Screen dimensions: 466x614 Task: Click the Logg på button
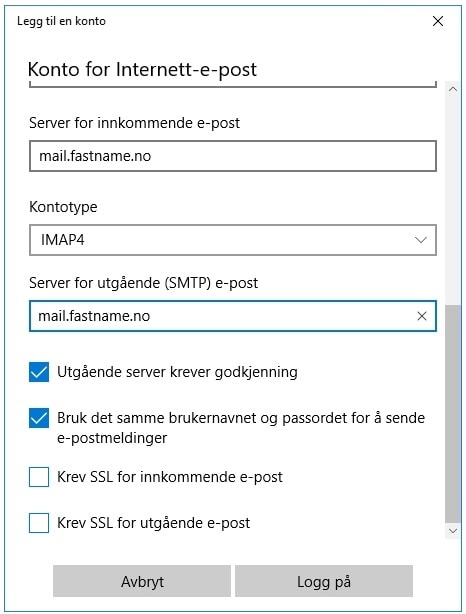point(324,581)
